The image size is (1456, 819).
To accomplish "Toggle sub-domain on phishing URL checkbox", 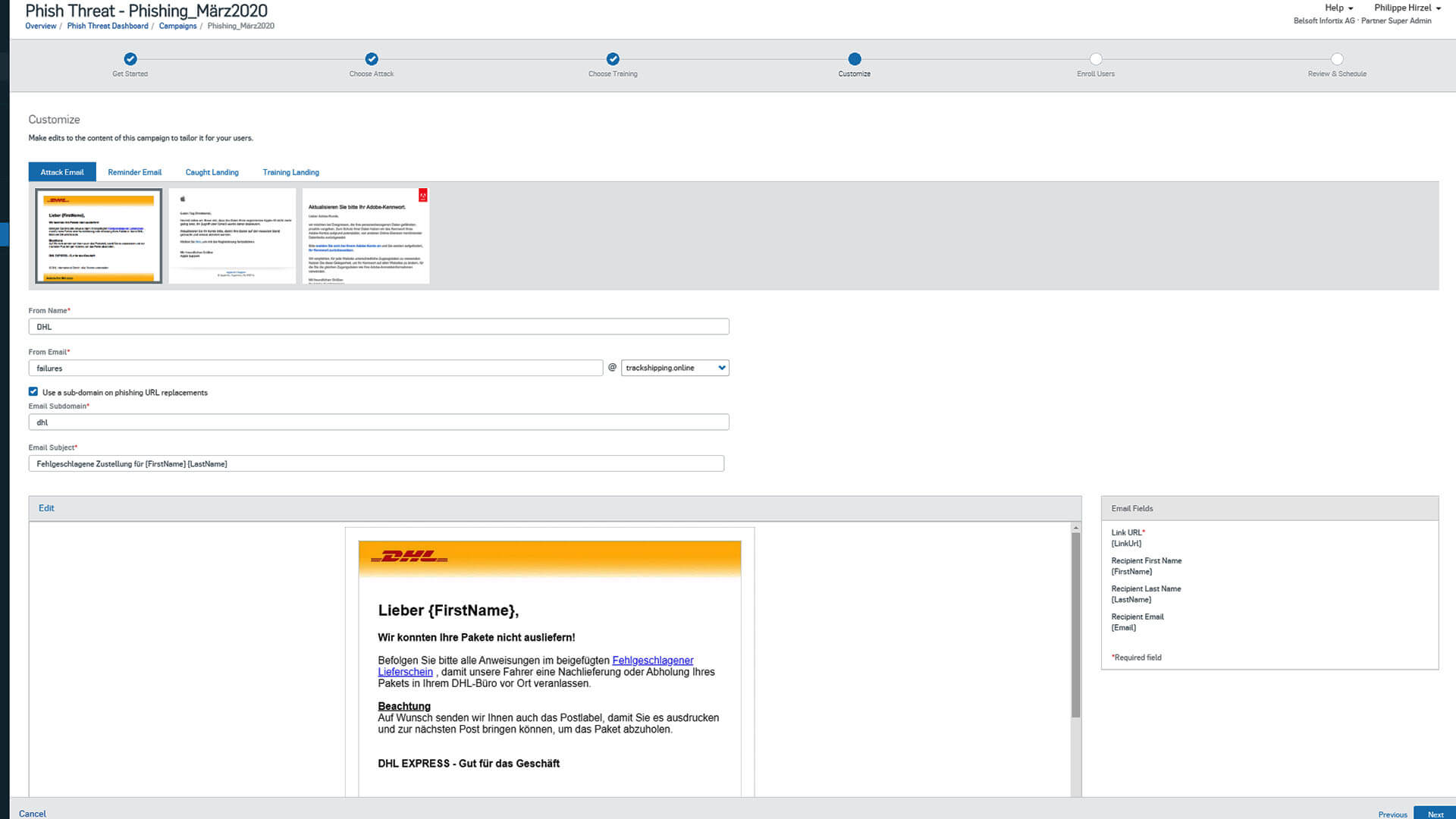I will pos(33,392).
